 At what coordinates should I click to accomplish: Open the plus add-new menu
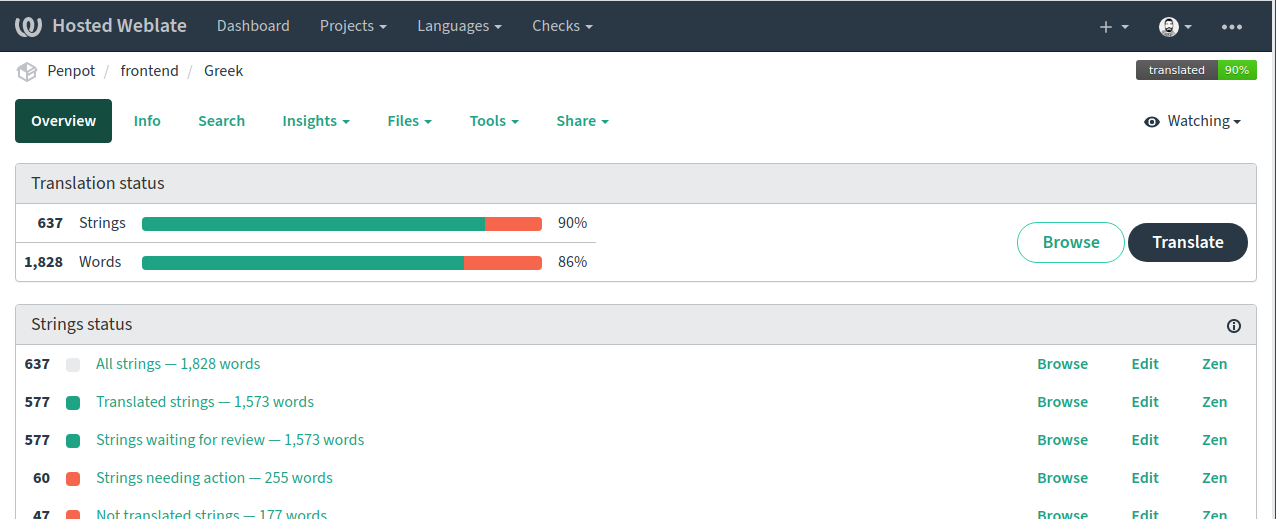(1113, 27)
